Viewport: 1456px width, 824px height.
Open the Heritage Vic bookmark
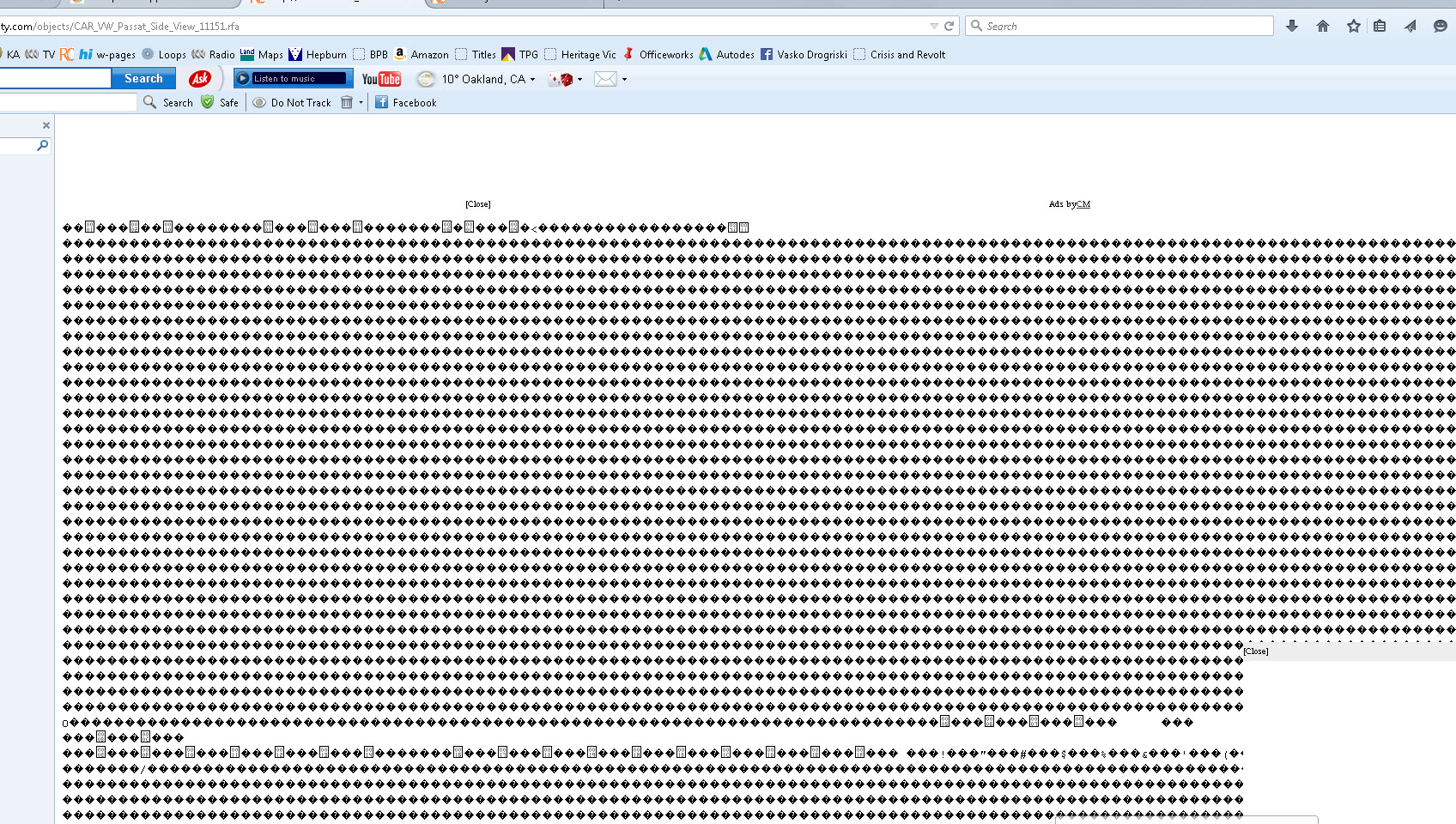click(x=580, y=54)
